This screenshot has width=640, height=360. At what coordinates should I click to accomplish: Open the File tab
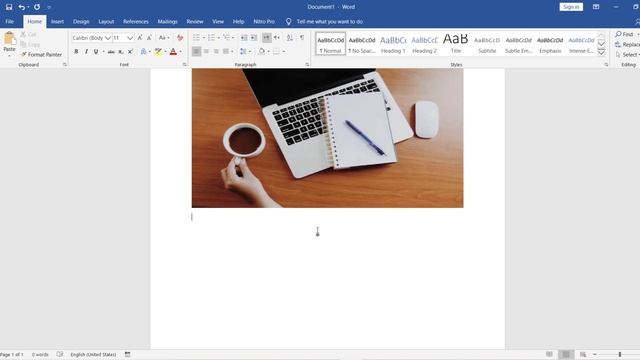click(x=10, y=21)
